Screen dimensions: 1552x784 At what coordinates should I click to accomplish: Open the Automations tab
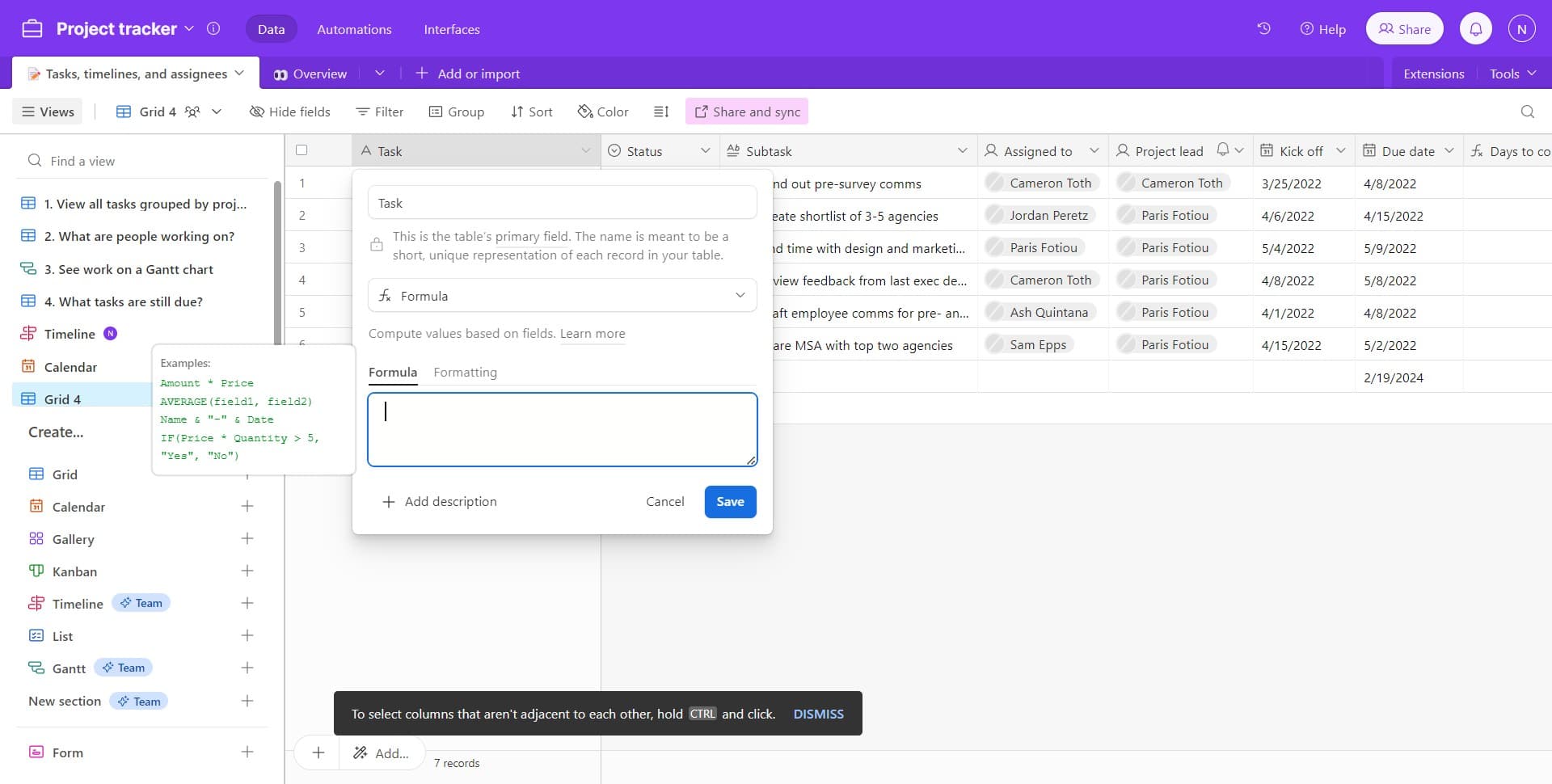[354, 29]
